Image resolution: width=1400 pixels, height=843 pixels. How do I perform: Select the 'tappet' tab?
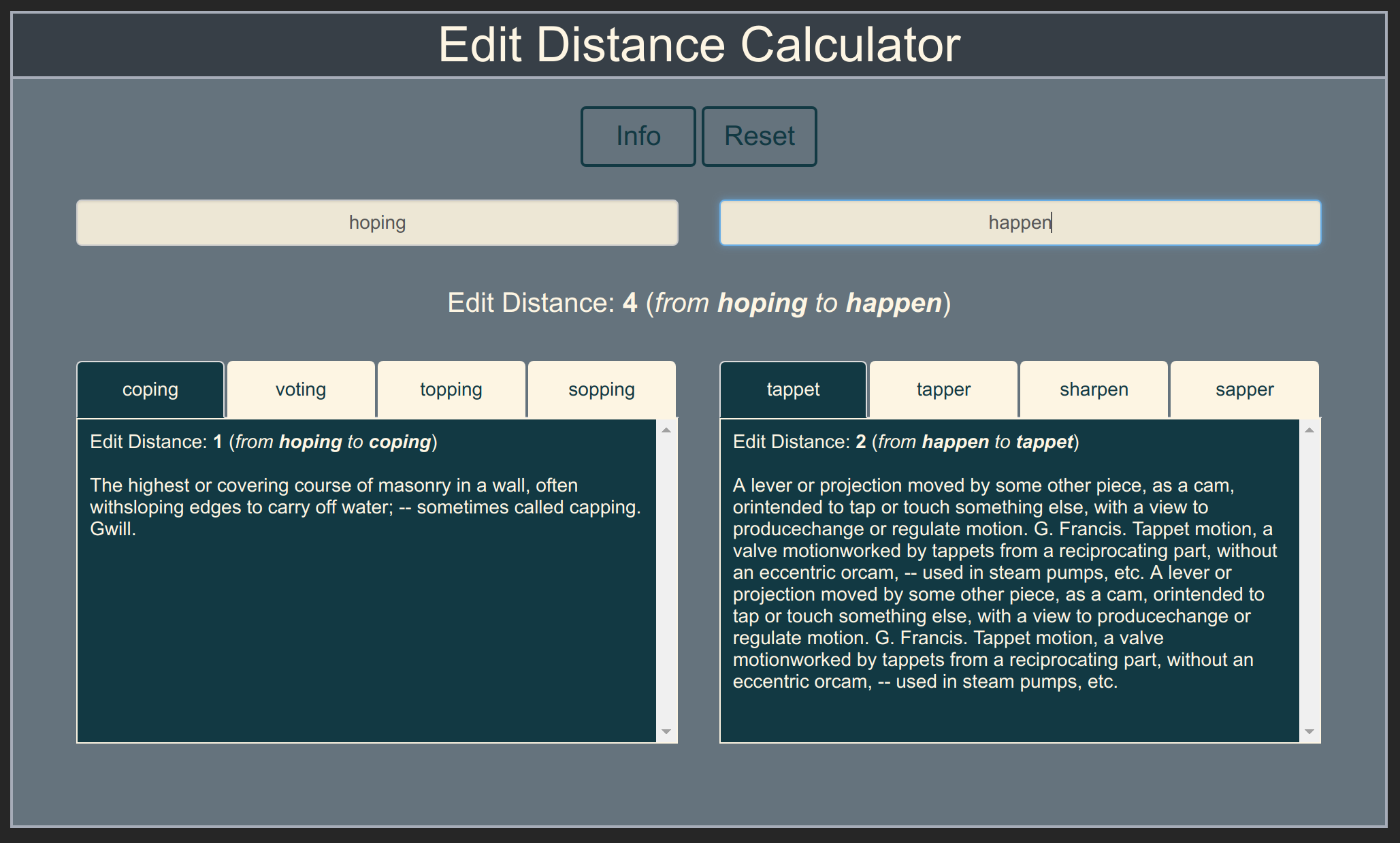point(793,388)
